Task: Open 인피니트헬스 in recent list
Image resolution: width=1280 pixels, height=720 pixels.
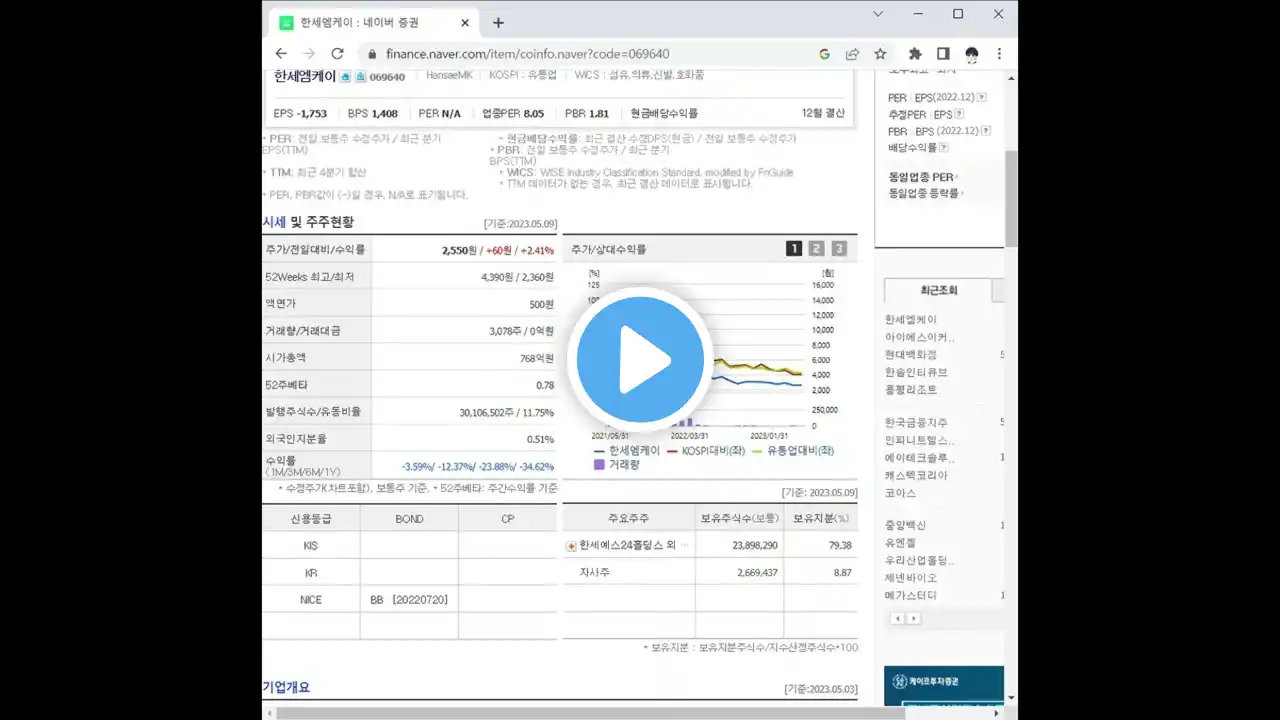Action: coord(919,440)
